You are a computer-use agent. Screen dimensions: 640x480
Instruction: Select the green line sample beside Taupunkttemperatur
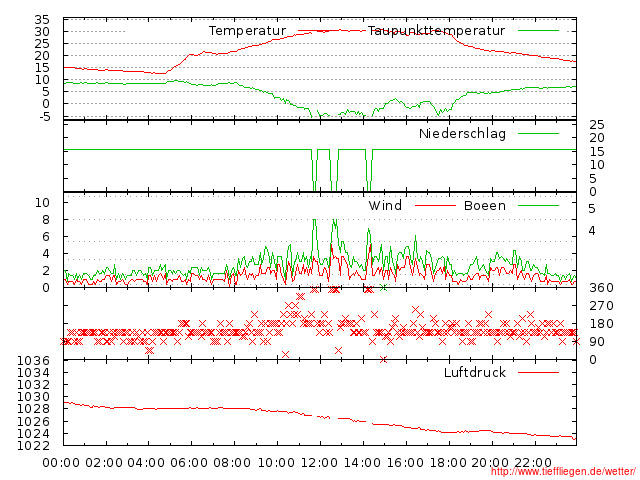tap(539, 31)
